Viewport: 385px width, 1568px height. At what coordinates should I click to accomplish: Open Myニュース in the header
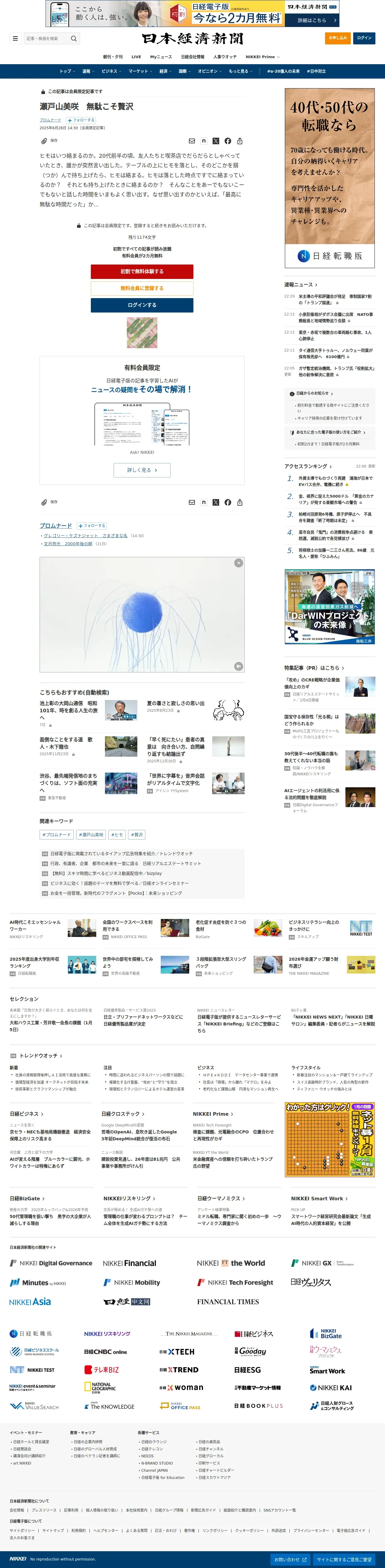(x=161, y=57)
